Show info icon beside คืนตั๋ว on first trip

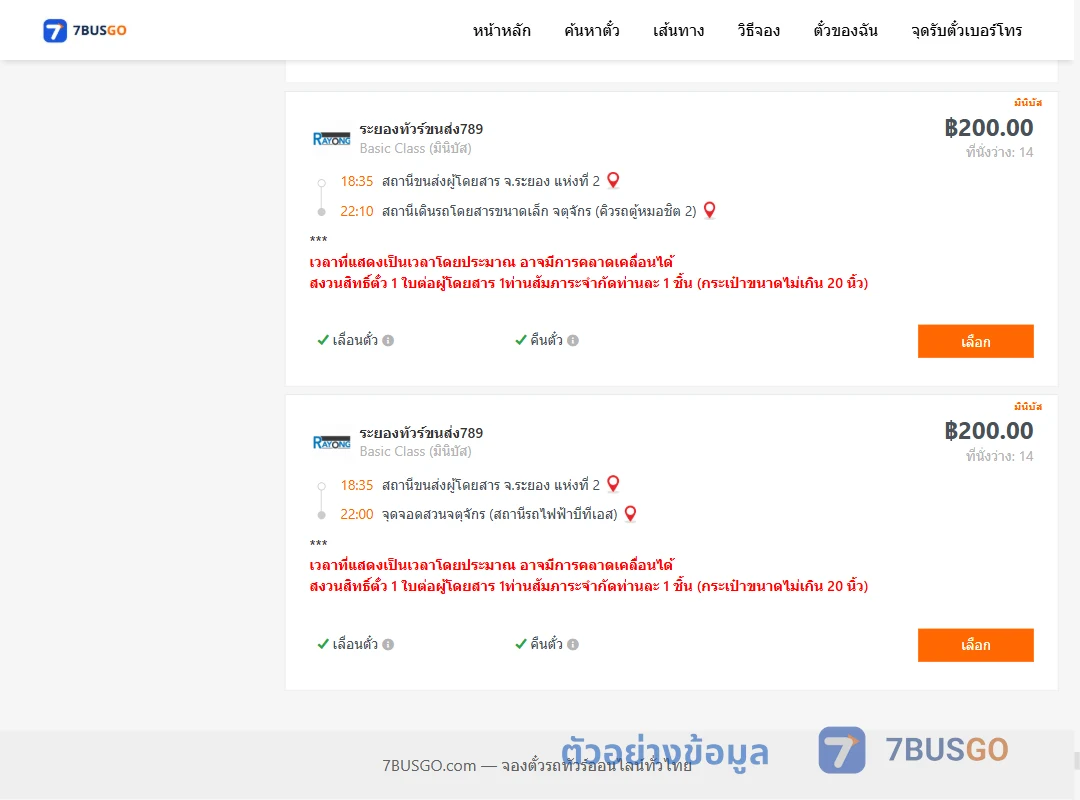click(573, 340)
